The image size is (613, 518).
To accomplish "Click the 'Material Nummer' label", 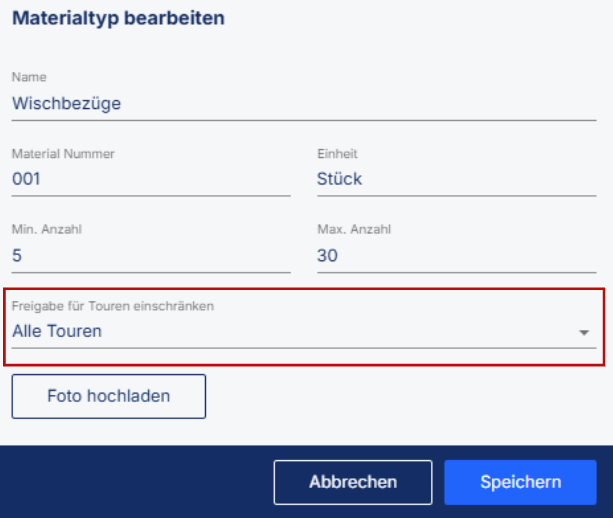I will (x=63, y=153).
